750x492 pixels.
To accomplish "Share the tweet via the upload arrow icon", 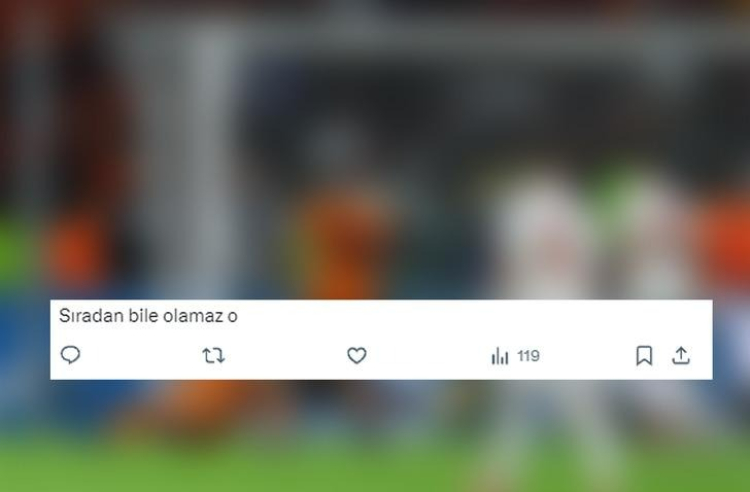I will (x=681, y=355).
